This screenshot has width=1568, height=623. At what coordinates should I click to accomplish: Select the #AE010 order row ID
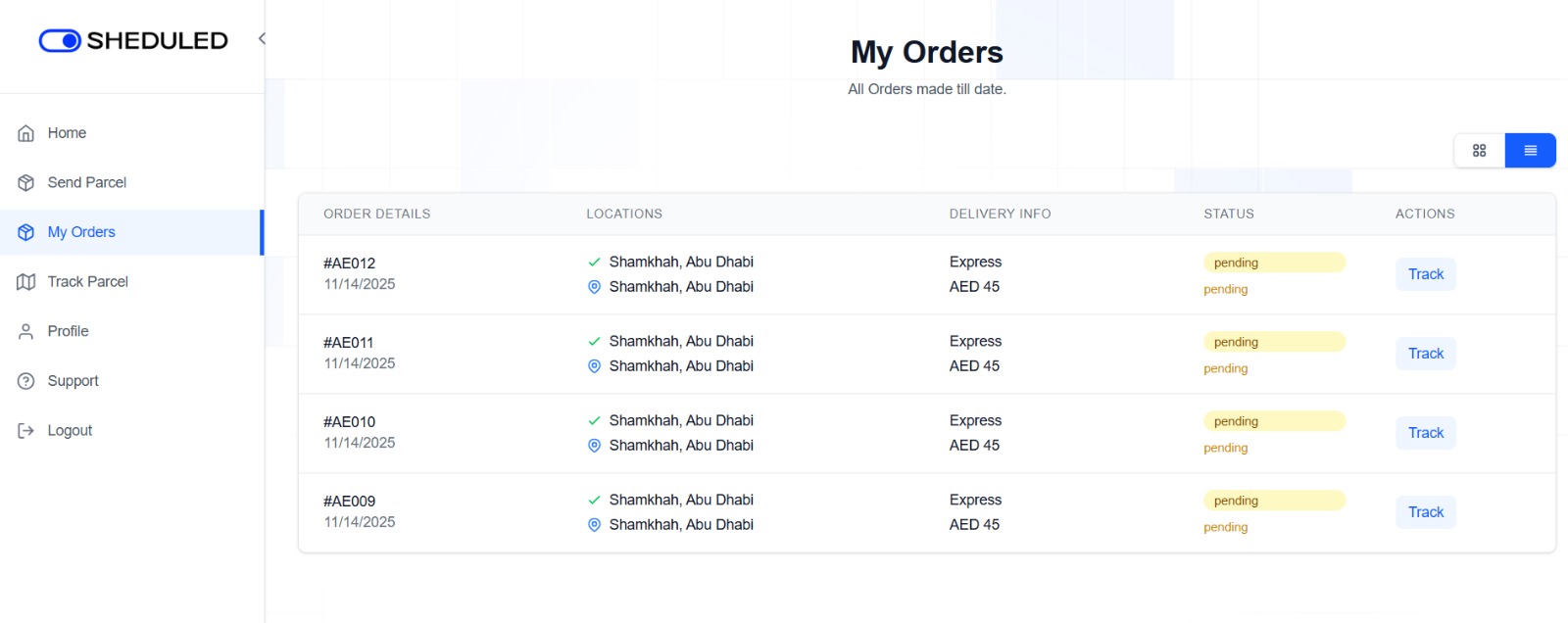coord(349,422)
